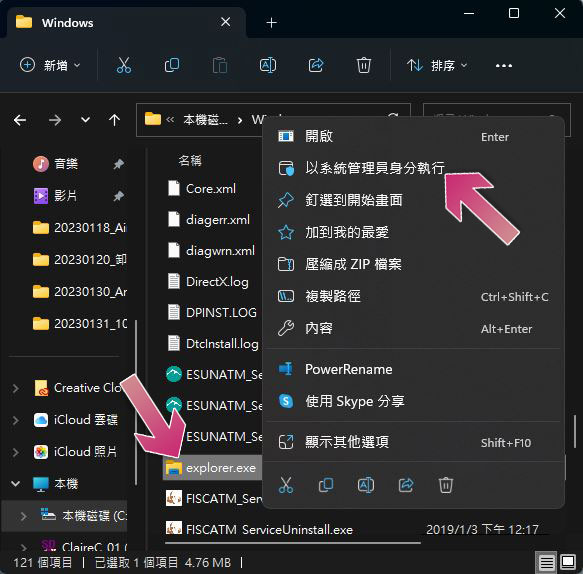This screenshot has height=574, width=583.
Task: Open the 排序 sort dropdown
Action: point(437,65)
